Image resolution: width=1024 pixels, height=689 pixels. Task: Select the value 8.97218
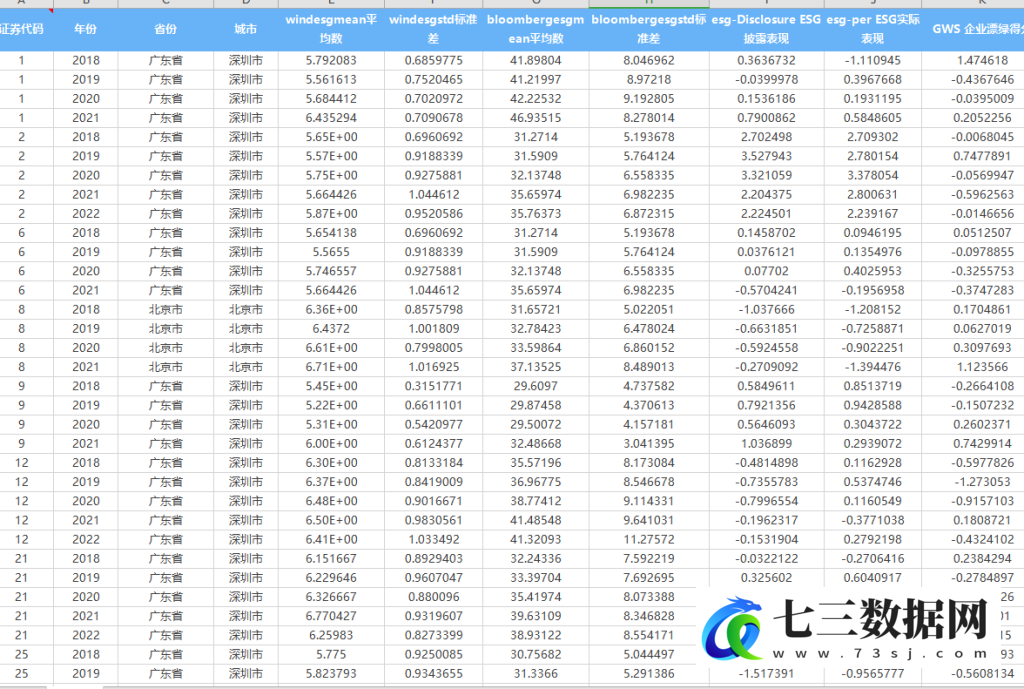point(648,80)
